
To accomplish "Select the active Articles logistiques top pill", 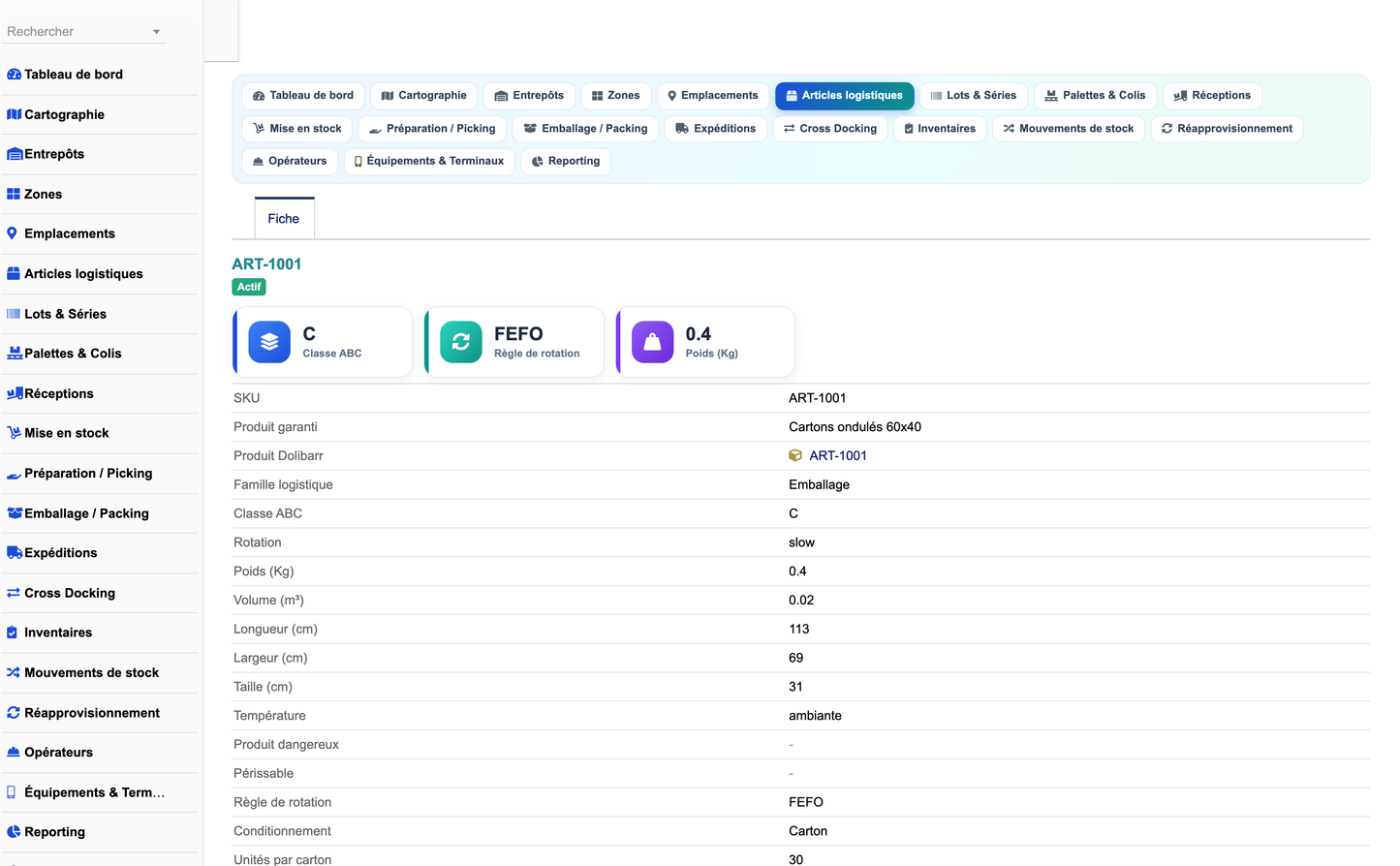I will (844, 96).
